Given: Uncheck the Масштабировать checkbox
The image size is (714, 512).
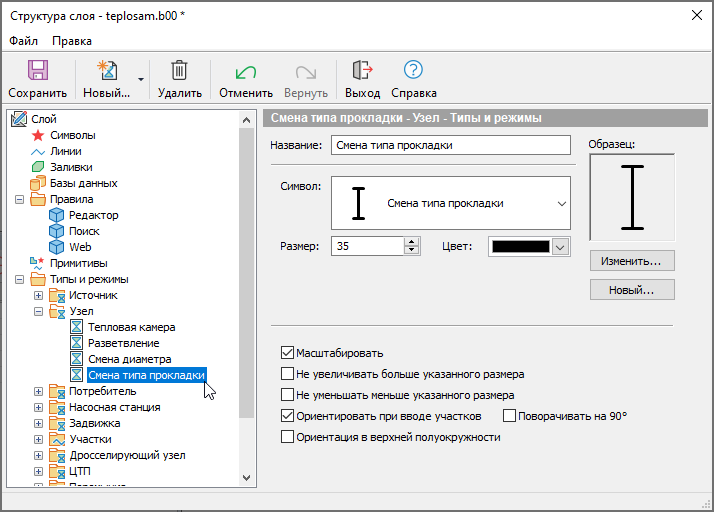Looking at the screenshot, I should coord(288,353).
